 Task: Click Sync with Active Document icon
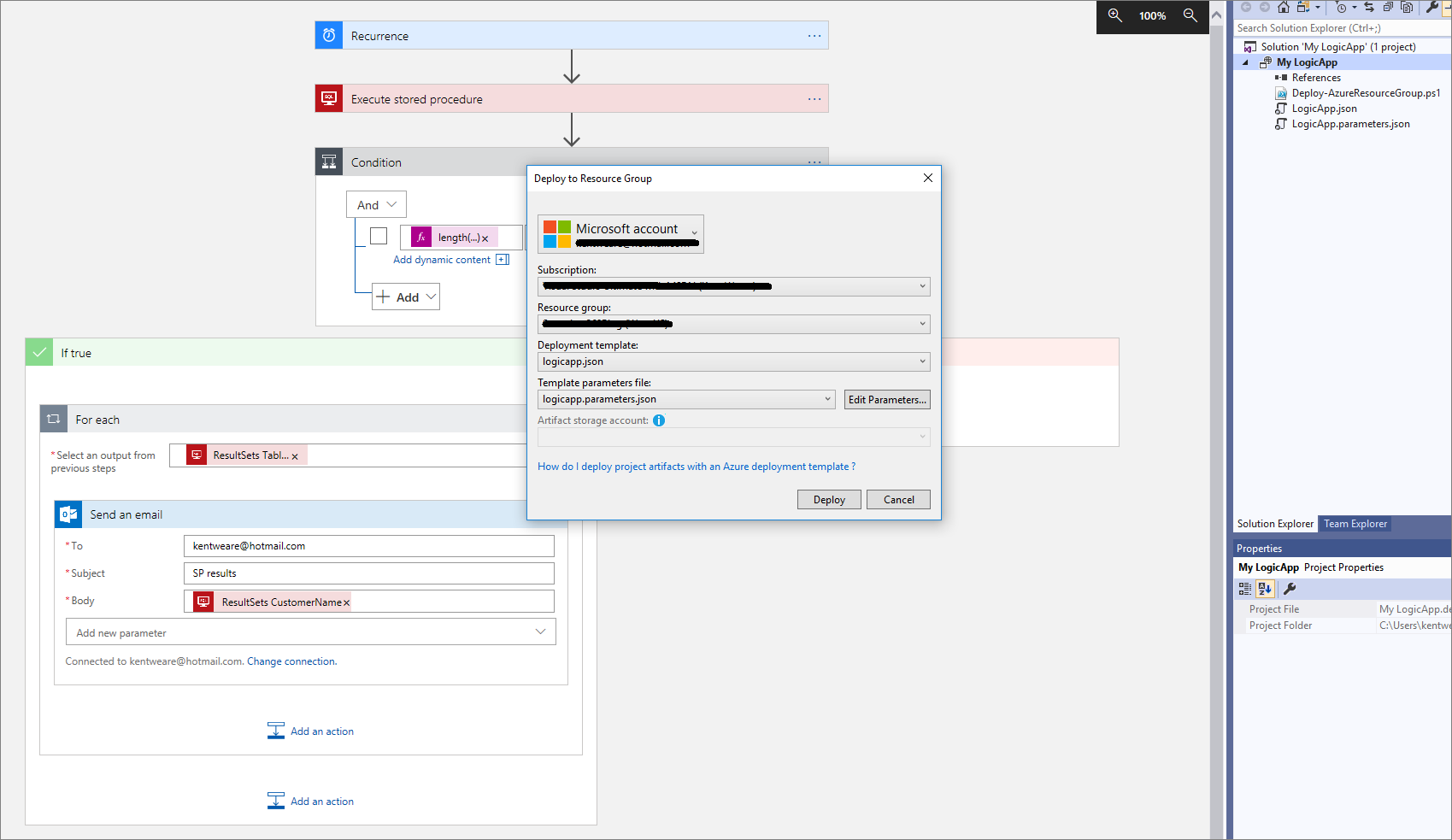coord(1369,8)
